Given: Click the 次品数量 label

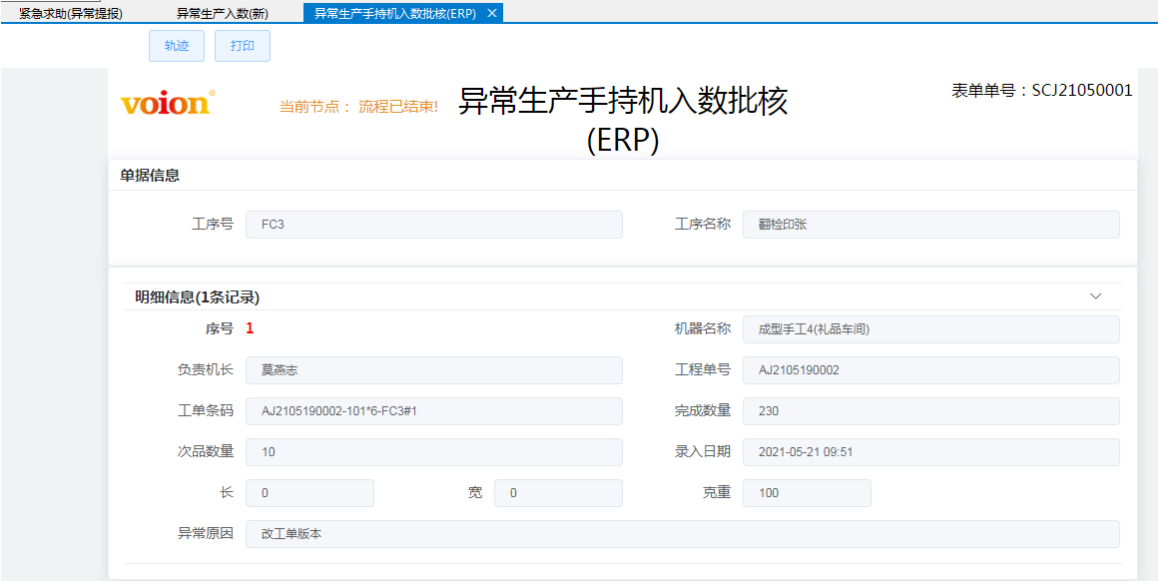Looking at the screenshot, I should click(205, 452).
